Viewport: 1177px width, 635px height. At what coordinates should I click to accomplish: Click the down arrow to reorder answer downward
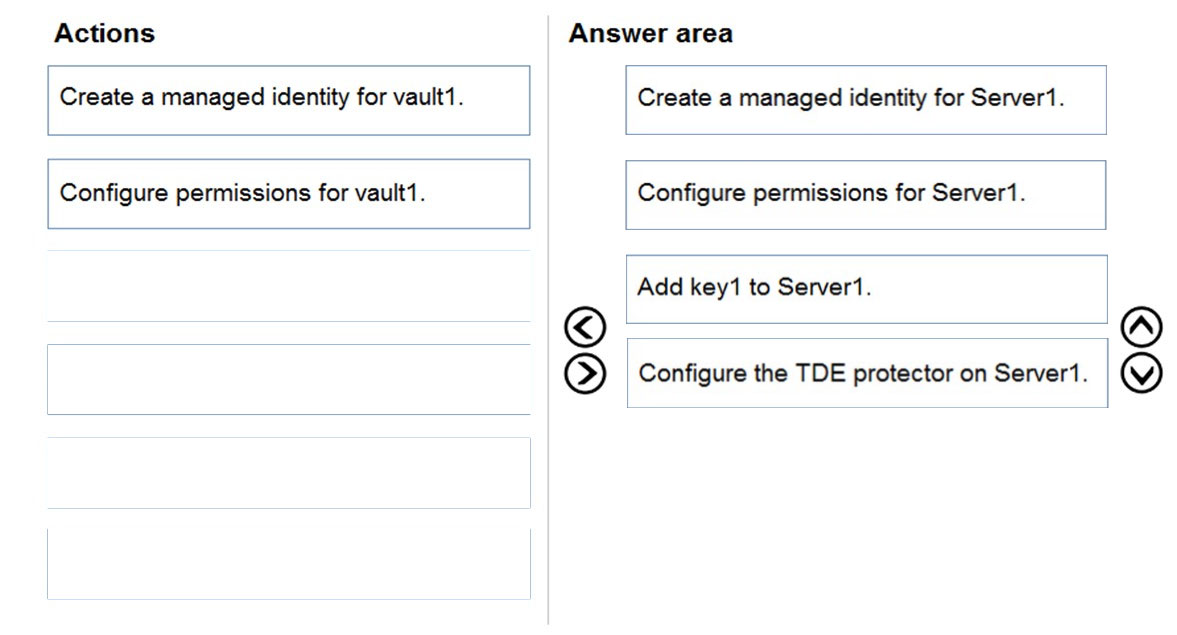click(1141, 373)
